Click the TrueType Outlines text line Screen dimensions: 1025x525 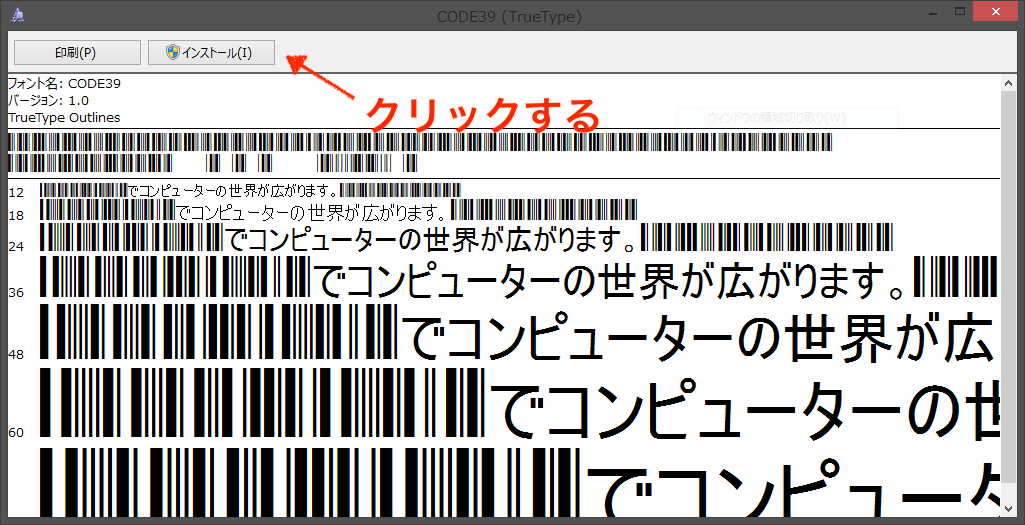(x=64, y=117)
